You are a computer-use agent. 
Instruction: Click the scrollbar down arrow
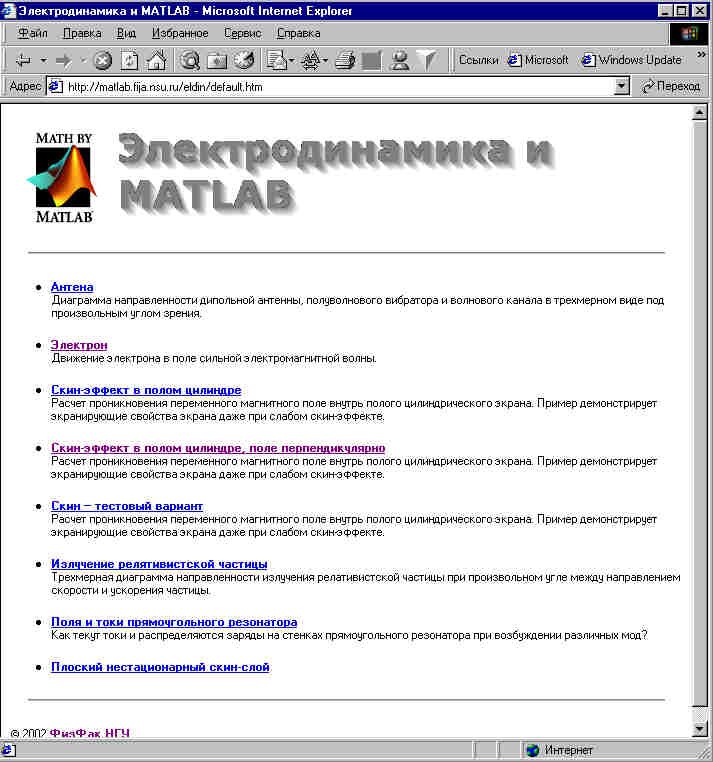click(x=699, y=728)
